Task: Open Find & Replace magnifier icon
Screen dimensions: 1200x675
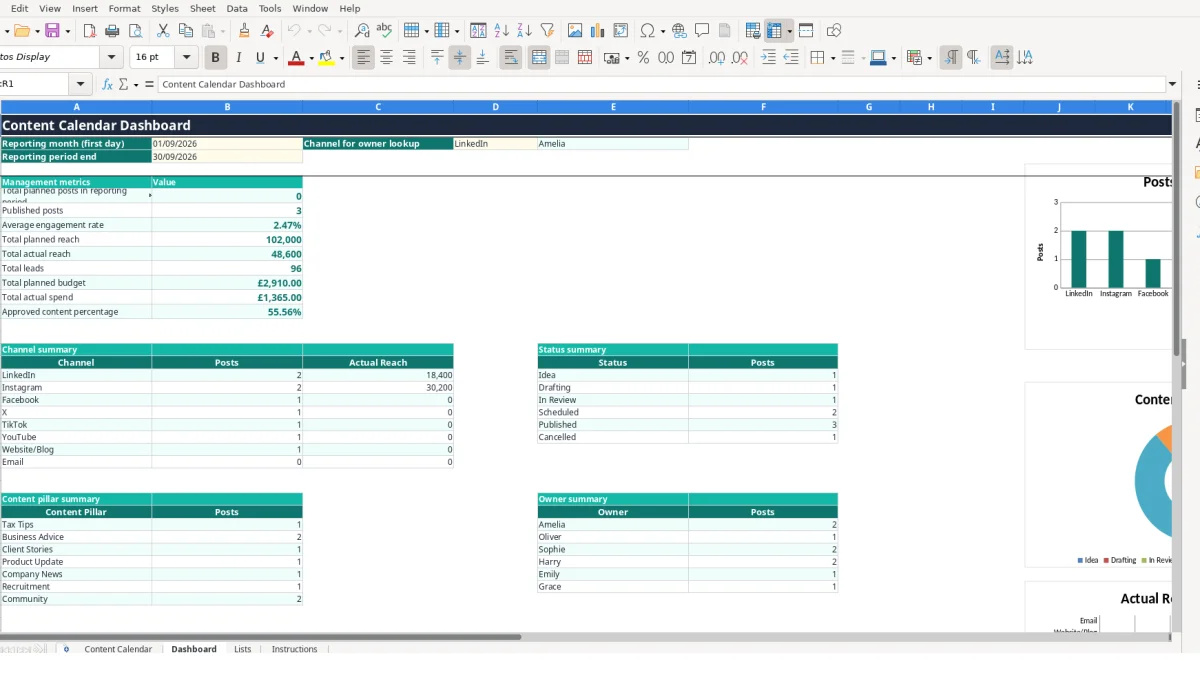Action: 362,31
